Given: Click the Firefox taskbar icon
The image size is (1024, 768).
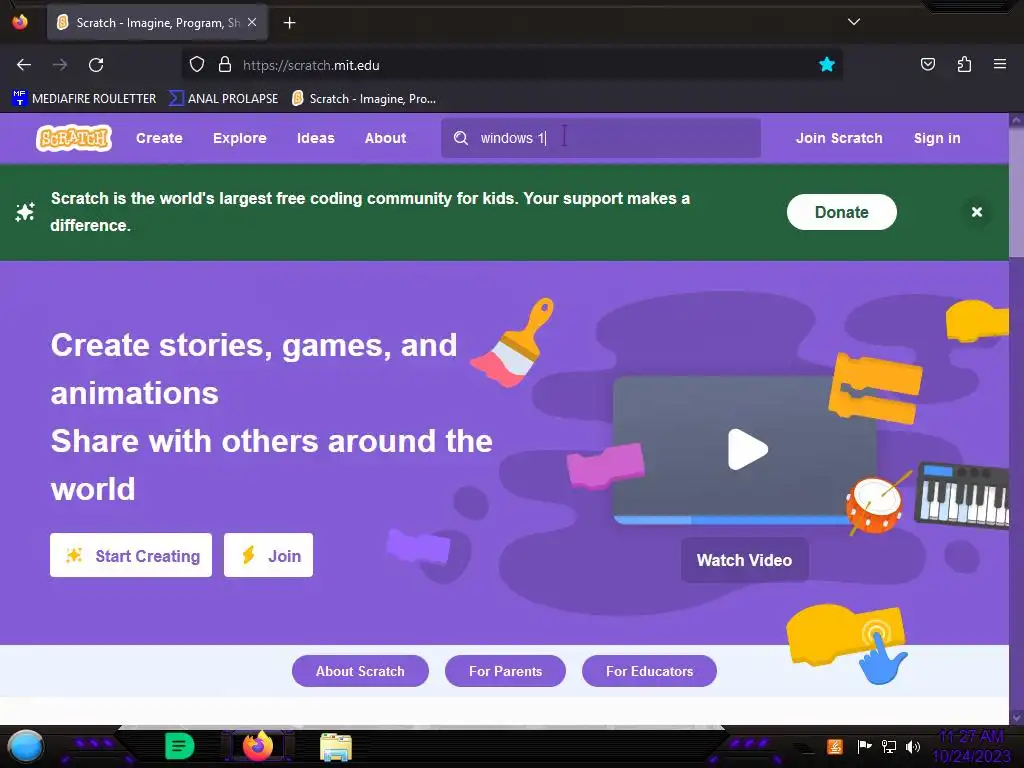Looking at the screenshot, I should (x=257, y=745).
